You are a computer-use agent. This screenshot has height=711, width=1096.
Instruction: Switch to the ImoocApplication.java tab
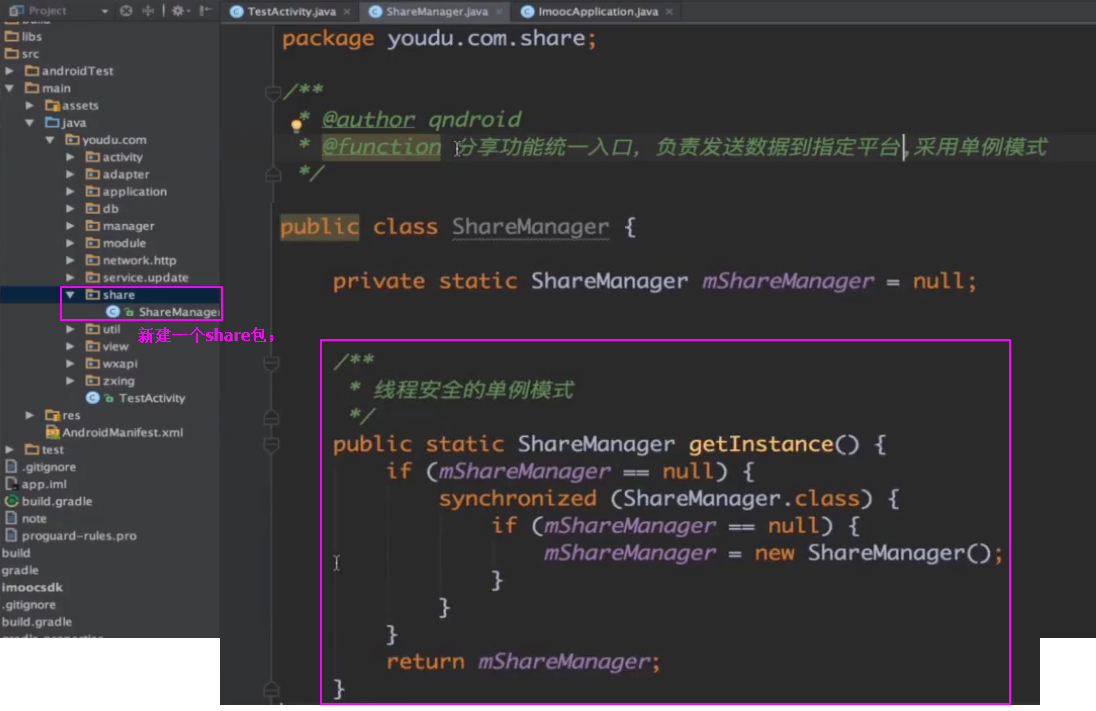(598, 11)
